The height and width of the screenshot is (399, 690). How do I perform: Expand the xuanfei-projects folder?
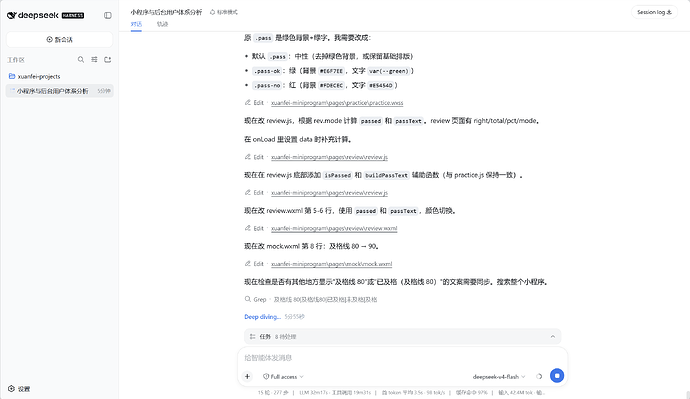pyautogui.click(x=34, y=77)
